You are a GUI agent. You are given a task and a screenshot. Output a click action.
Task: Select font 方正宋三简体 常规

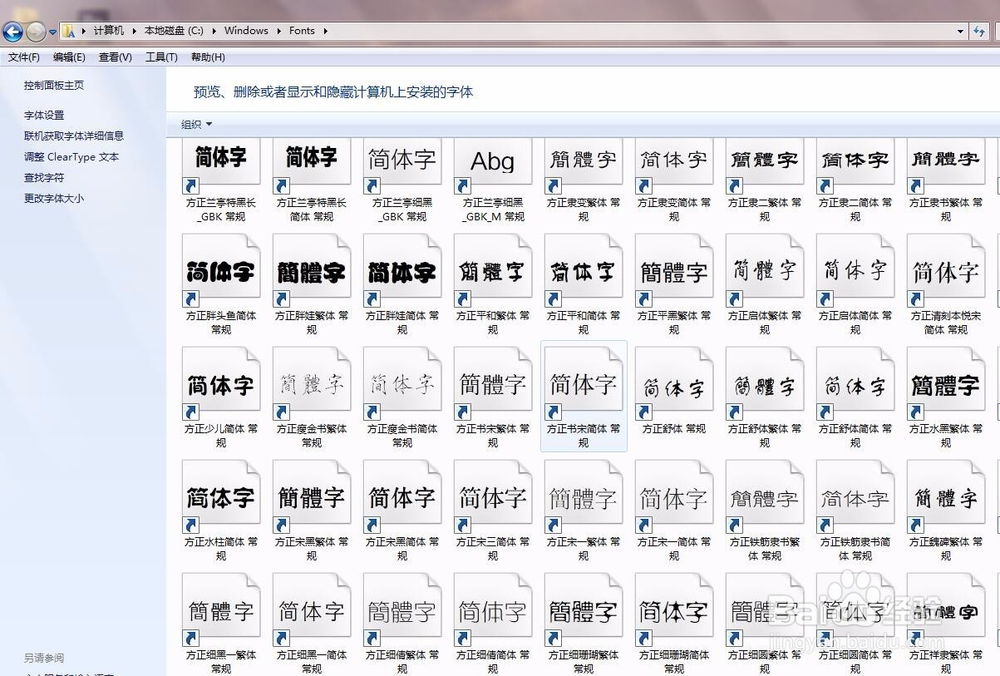[x=492, y=510]
